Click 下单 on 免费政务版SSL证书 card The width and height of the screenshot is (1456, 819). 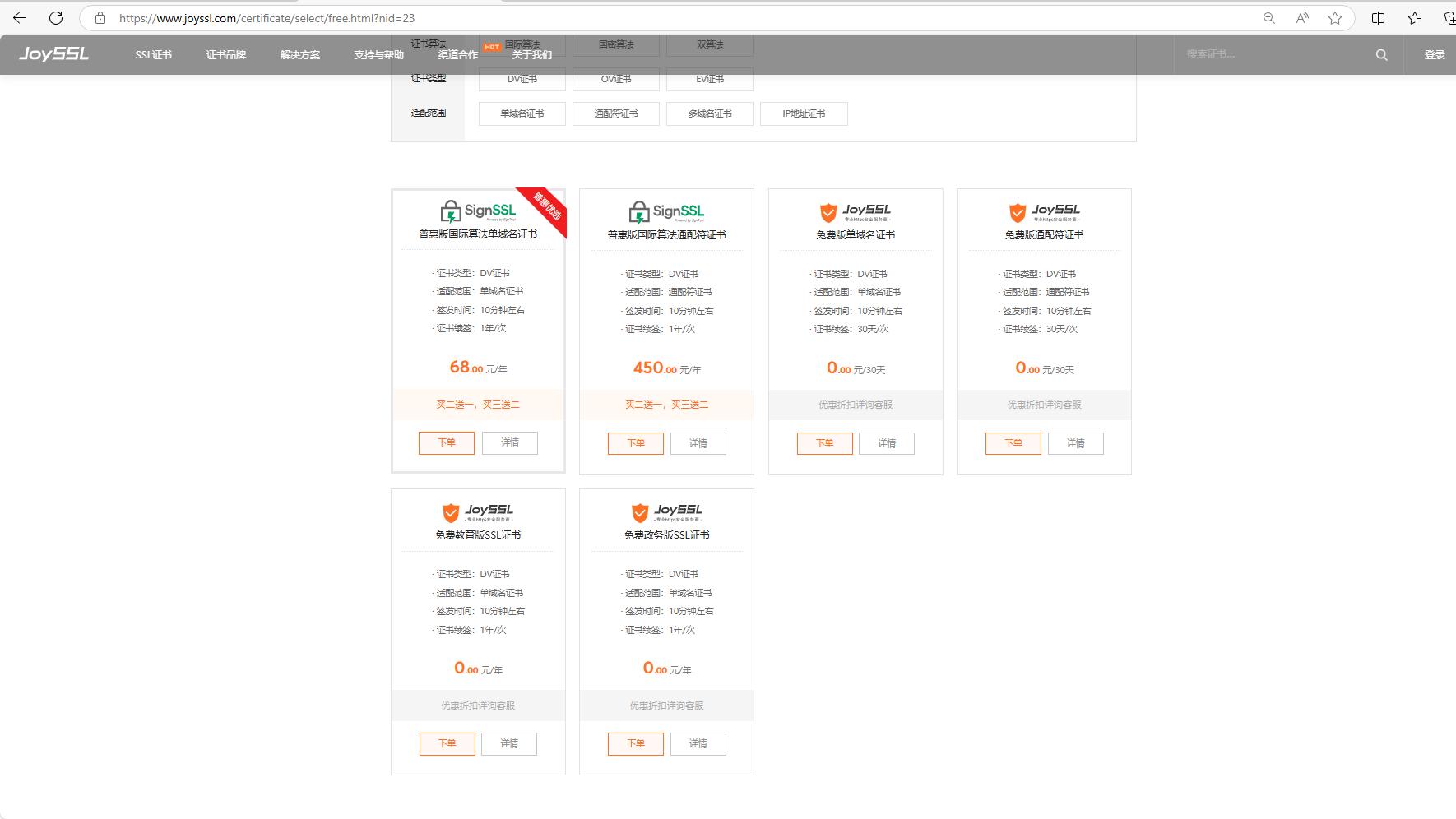[636, 743]
